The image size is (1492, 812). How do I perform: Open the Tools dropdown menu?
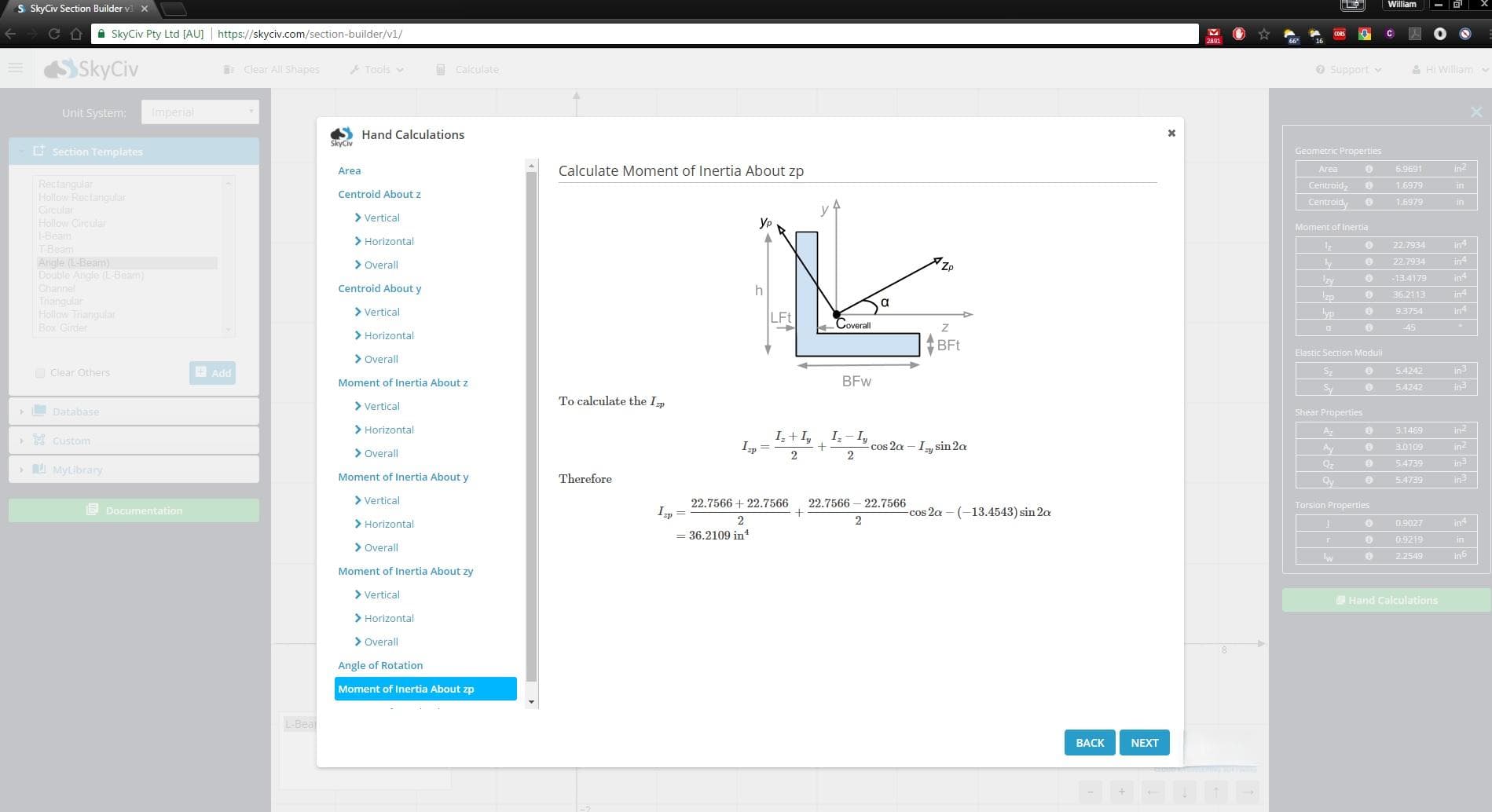point(377,69)
